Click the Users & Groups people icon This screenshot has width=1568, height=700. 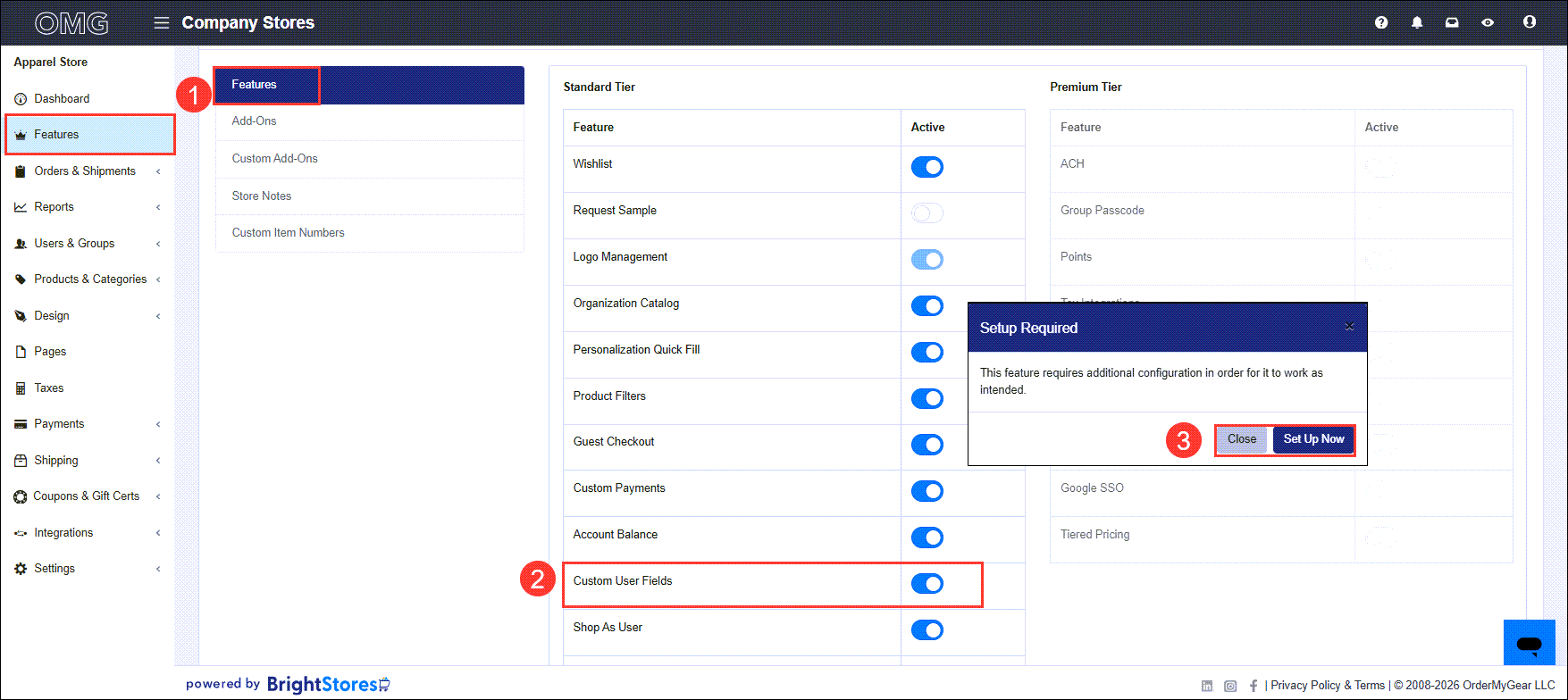click(21, 244)
